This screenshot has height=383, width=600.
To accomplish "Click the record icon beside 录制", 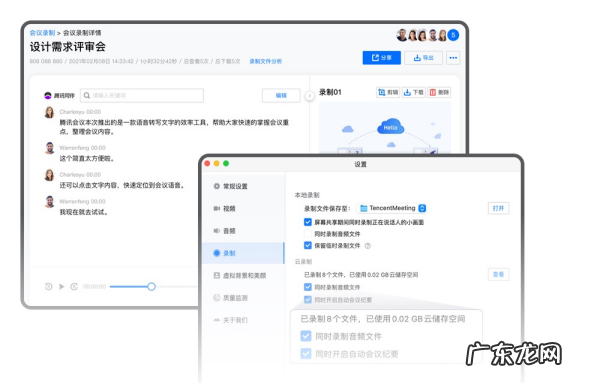I will 217,253.
